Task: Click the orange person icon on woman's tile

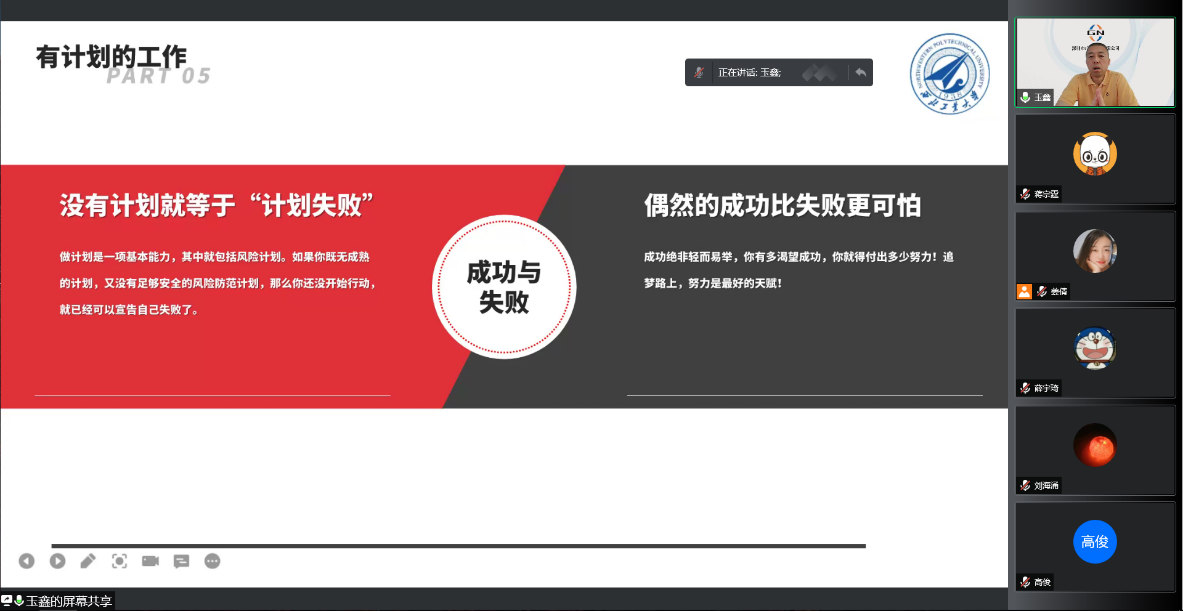Action: click(1024, 291)
